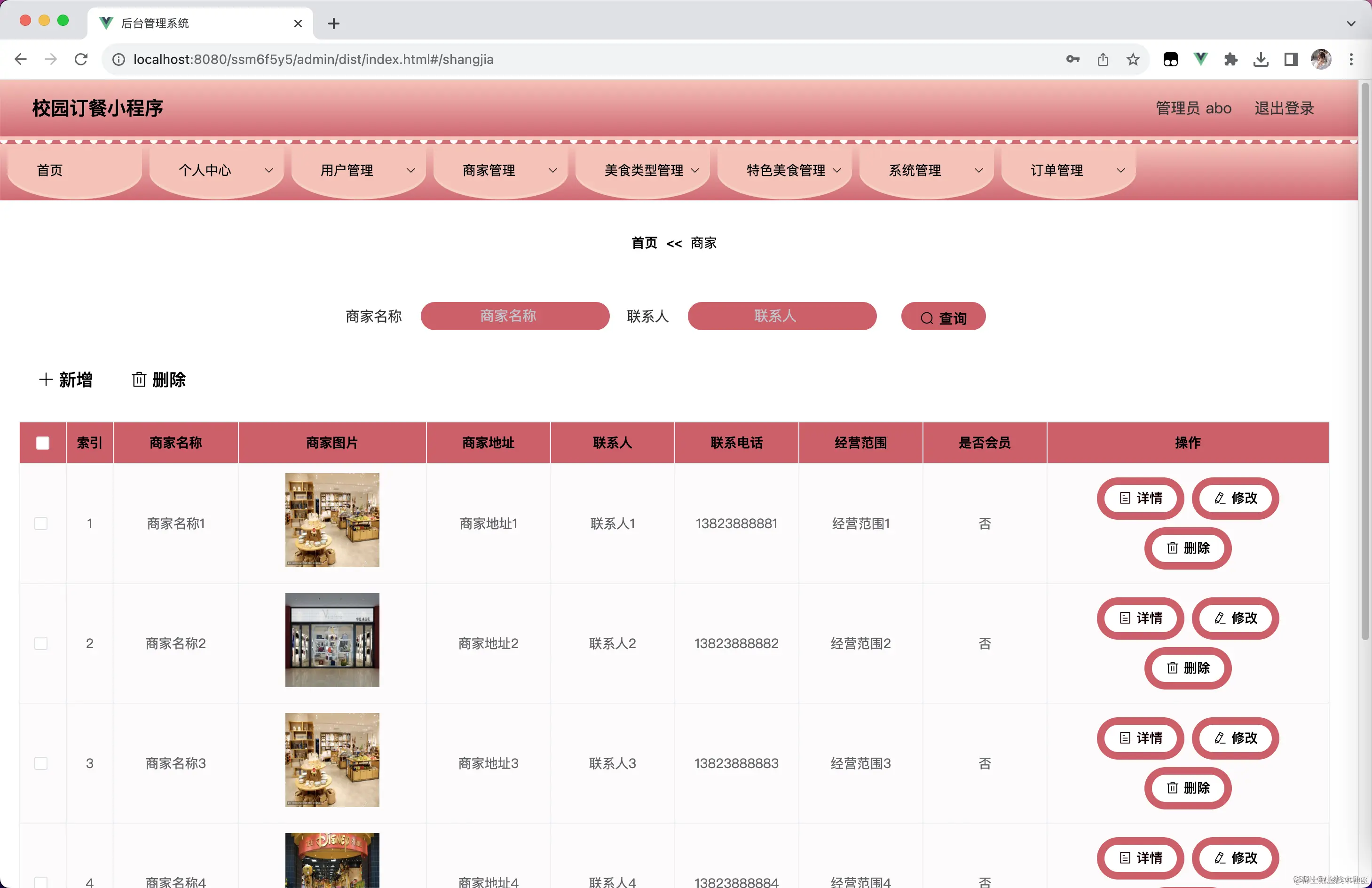Image resolution: width=1372 pixels, height=888 pixels.
Task: Click the plus icon to add merchant
Action: (x=46, y=380)
